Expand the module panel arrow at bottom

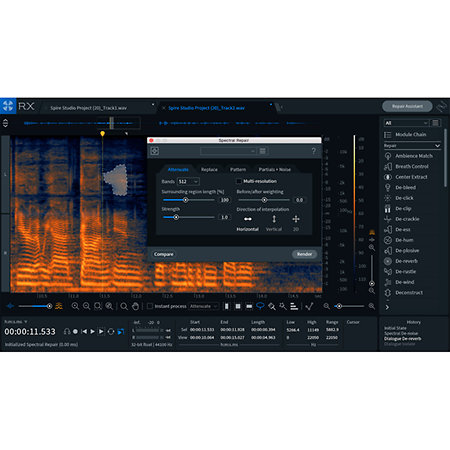coord(387,307)
